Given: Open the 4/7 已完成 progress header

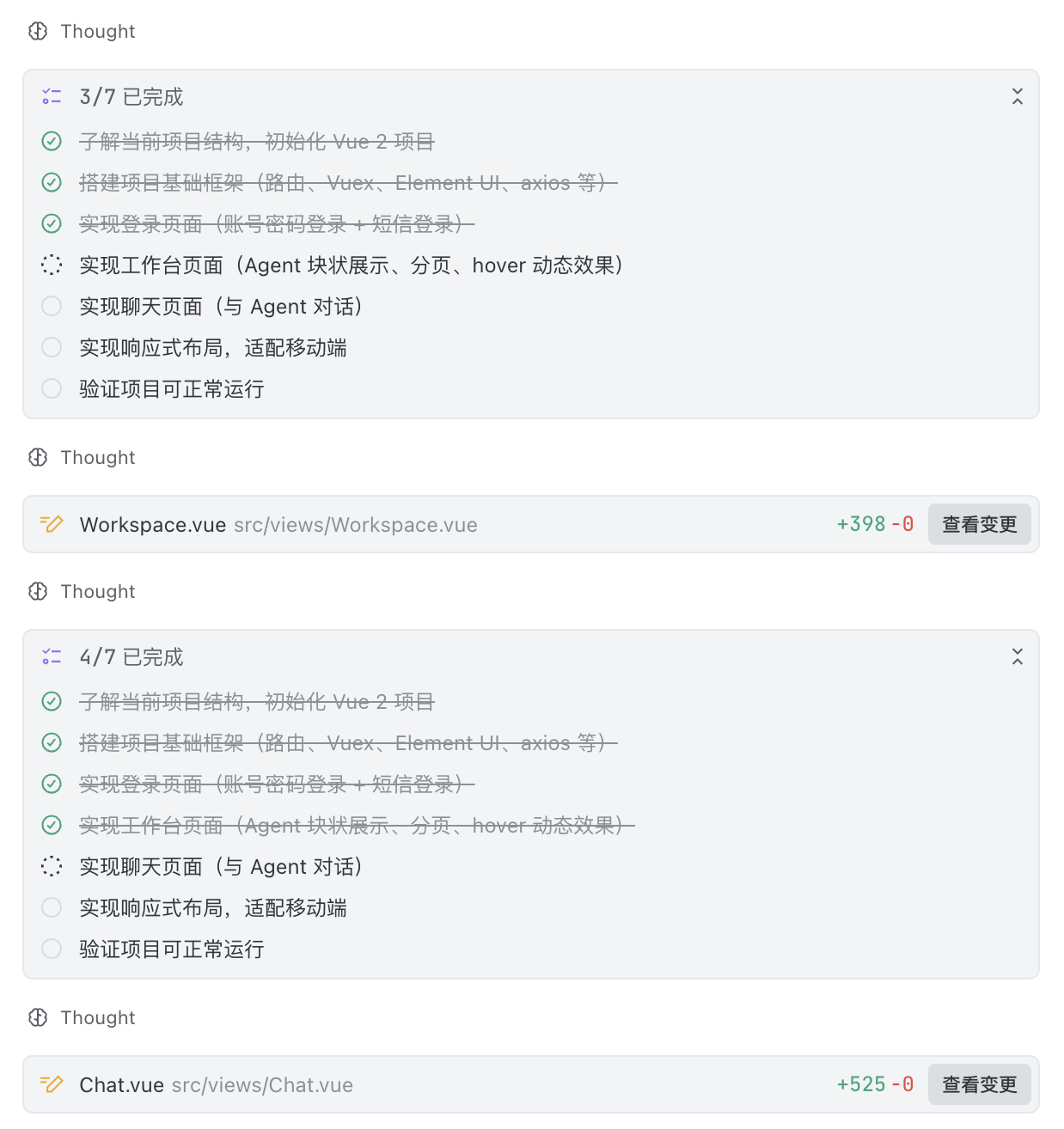Looking at the screenshot, I should [x=131, y=657].
